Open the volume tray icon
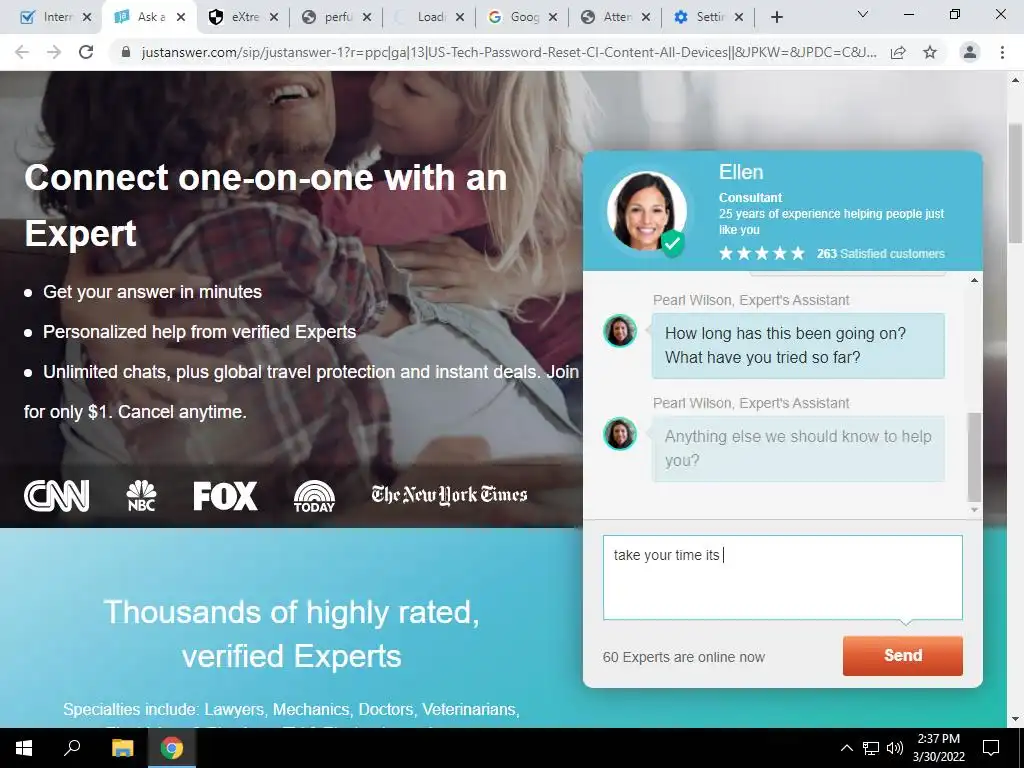 (x=895, y=748)
